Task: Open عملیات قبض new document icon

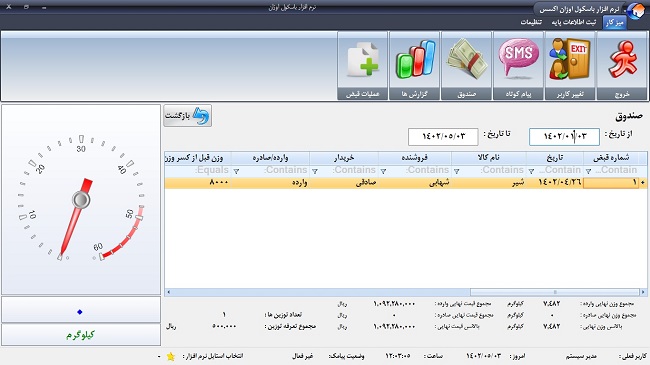Action: click(363, 66)
